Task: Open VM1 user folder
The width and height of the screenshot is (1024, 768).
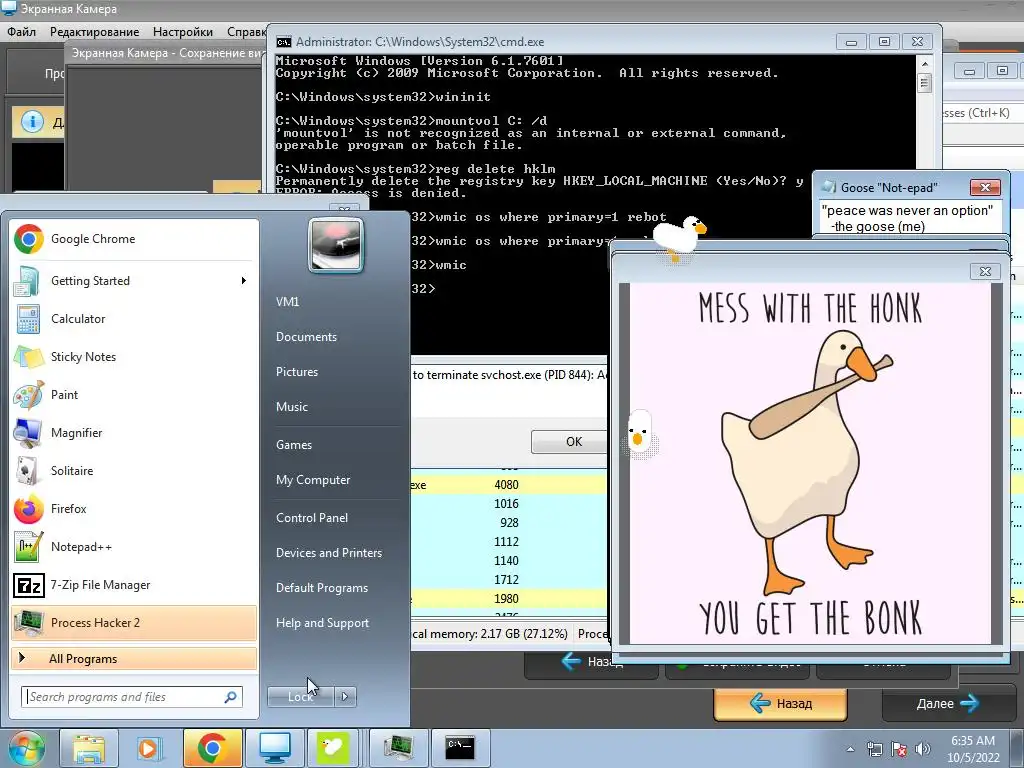Action: (x=287, y=302)
